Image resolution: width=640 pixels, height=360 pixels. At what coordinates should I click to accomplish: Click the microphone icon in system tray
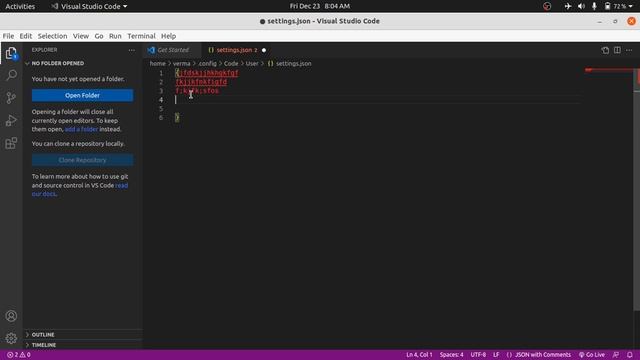click(594, 6)
